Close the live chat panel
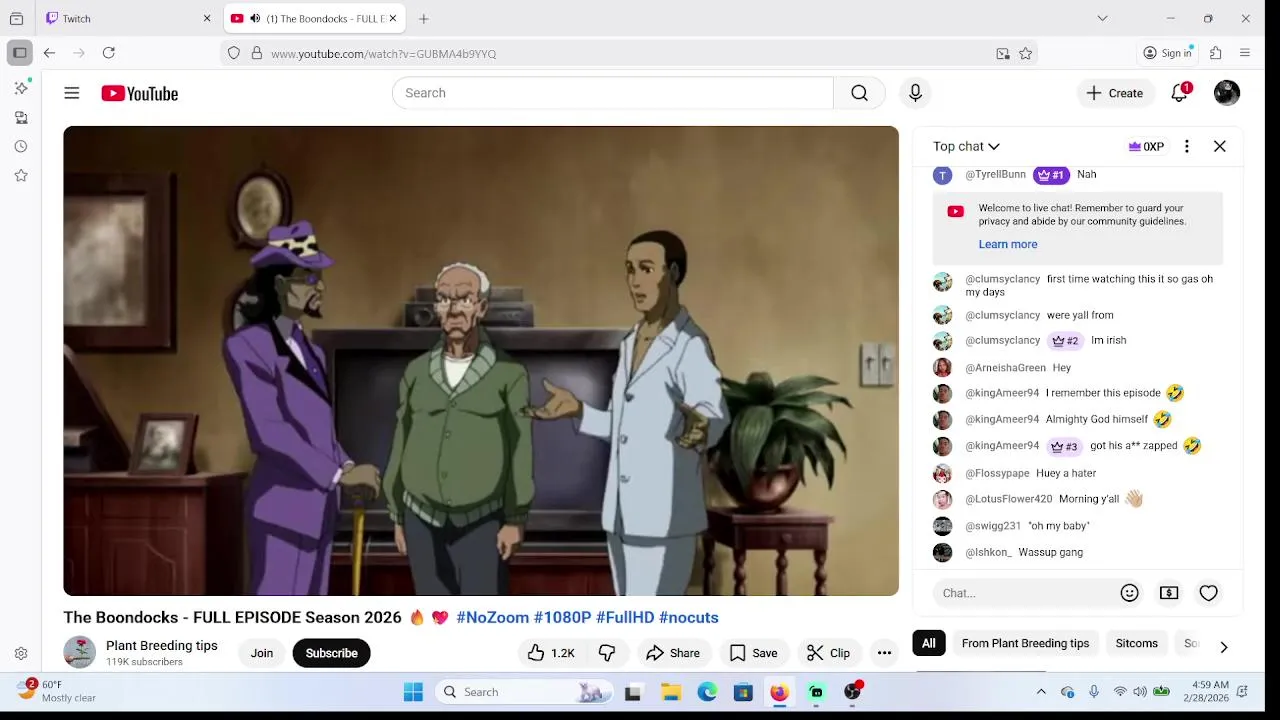The width and height of the screenshot is (1280, 720). coord(1220,146)
